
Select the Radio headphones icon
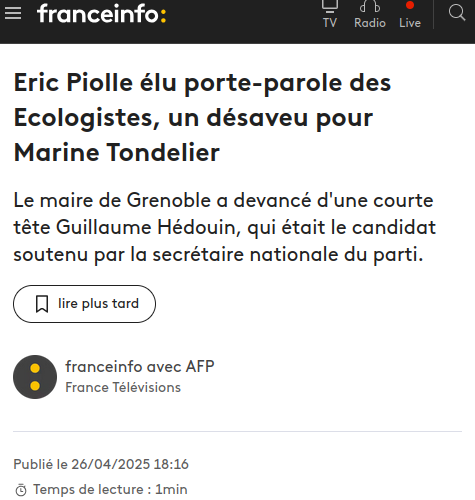(370, 6)
